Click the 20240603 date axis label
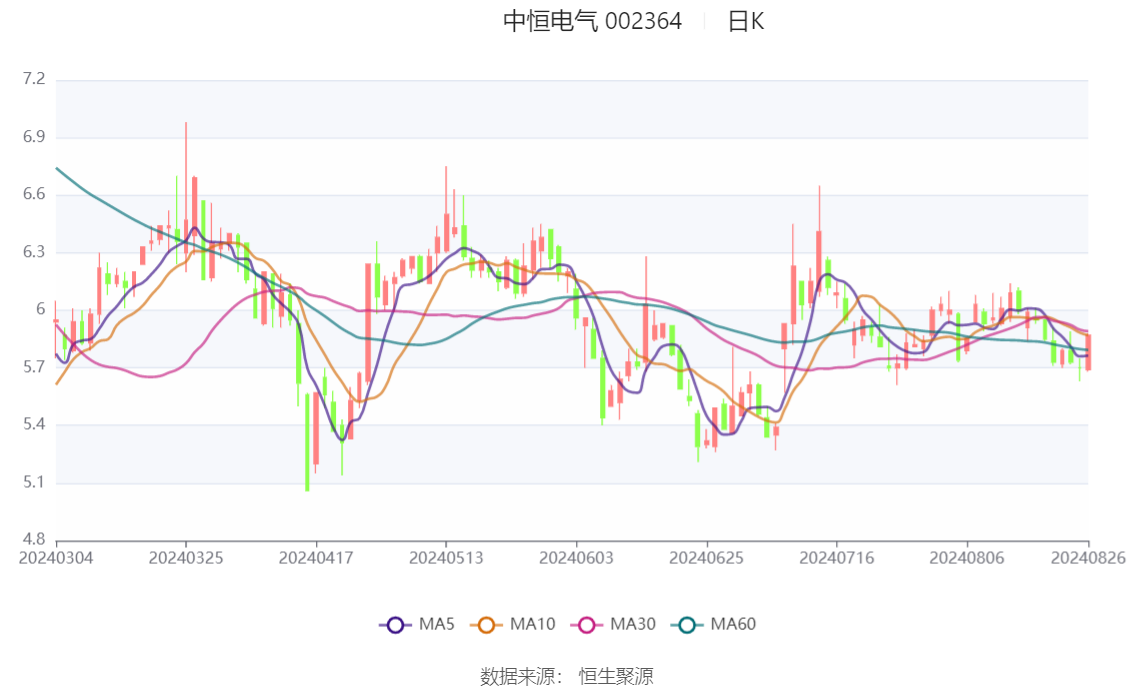The width and height of the screenshot is (1134, 689). click(x=576, y=558)
